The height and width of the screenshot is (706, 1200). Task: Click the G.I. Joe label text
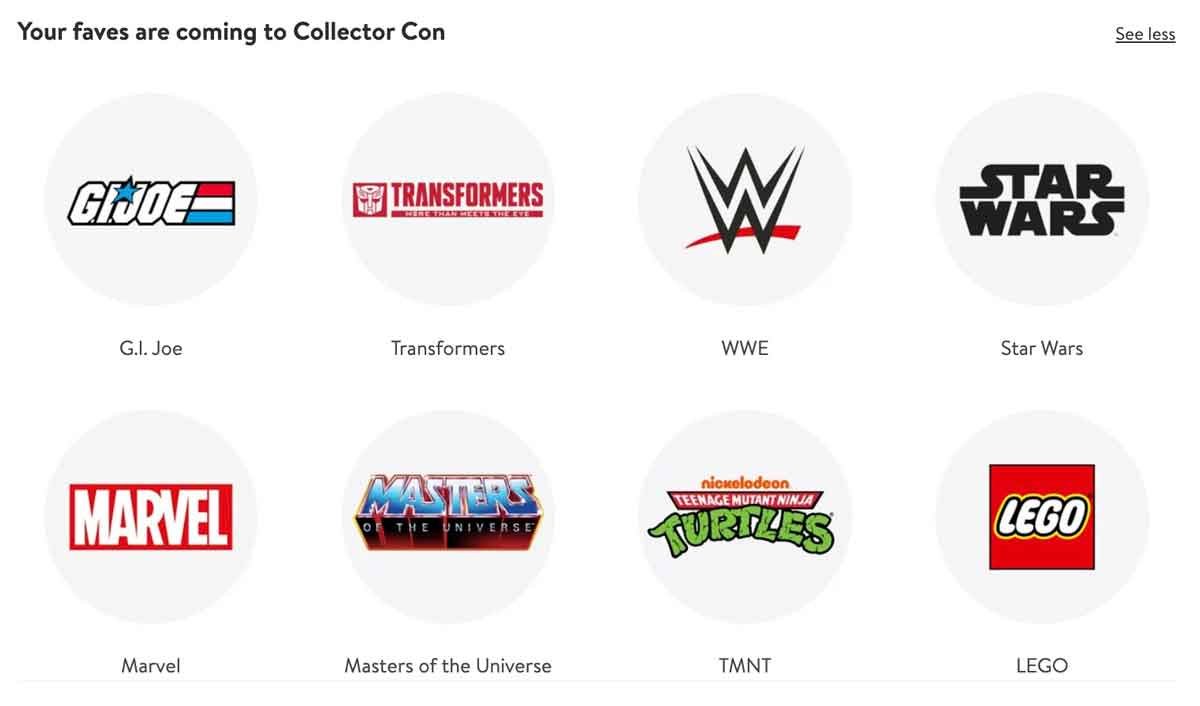[151, 348]
